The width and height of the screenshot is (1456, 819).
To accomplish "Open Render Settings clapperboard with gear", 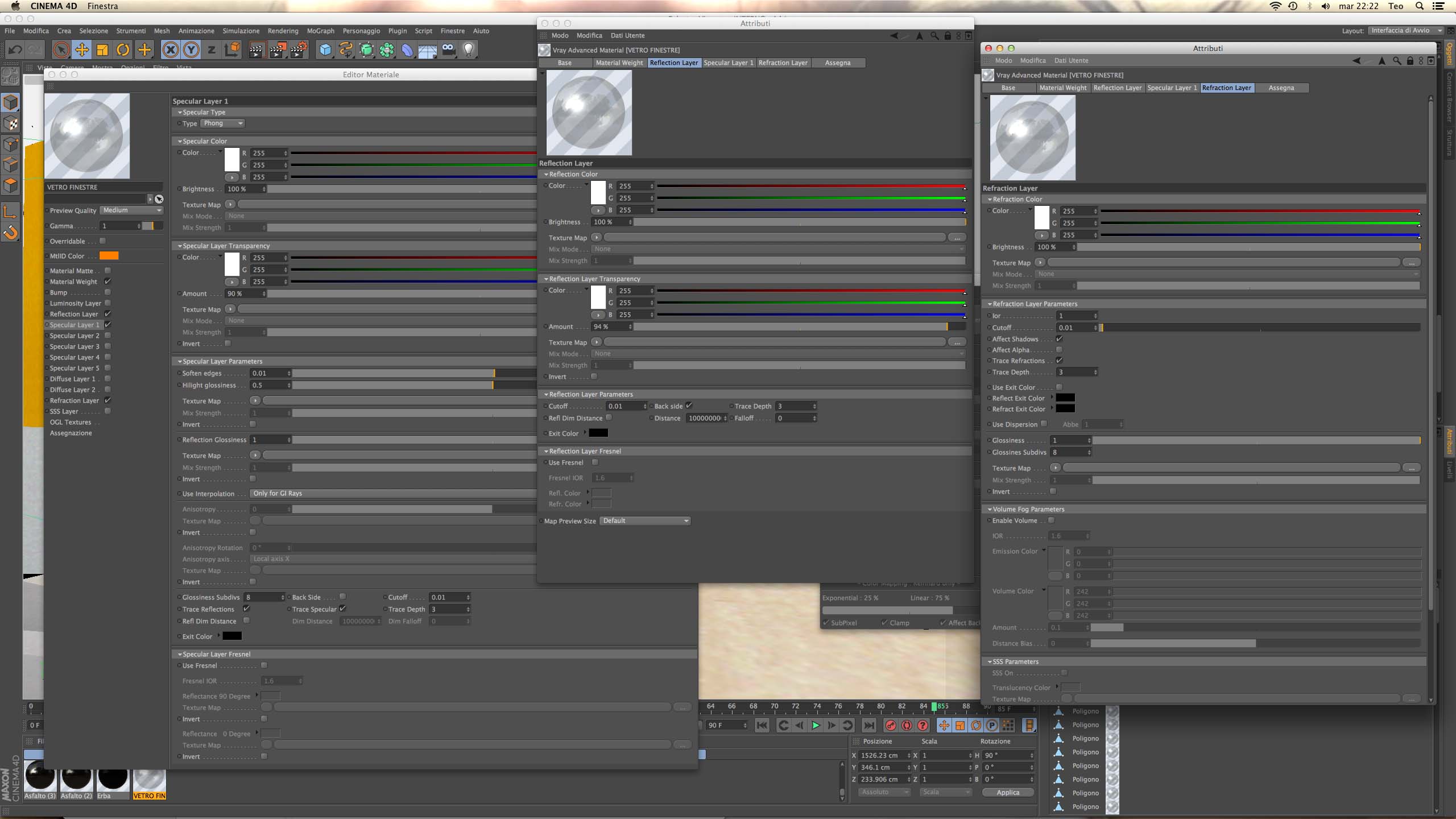I will click(299, 50).
